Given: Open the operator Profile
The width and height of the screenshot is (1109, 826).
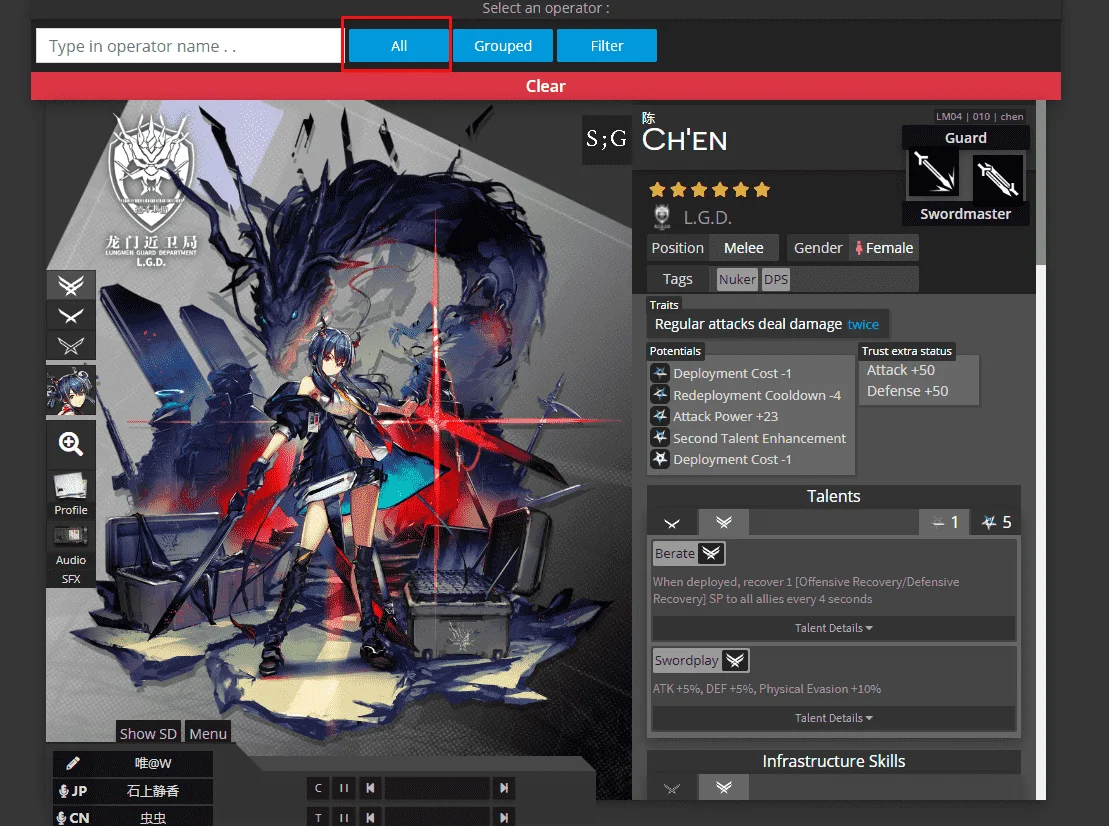Looking at the screenshot, I should coord(71,494).
